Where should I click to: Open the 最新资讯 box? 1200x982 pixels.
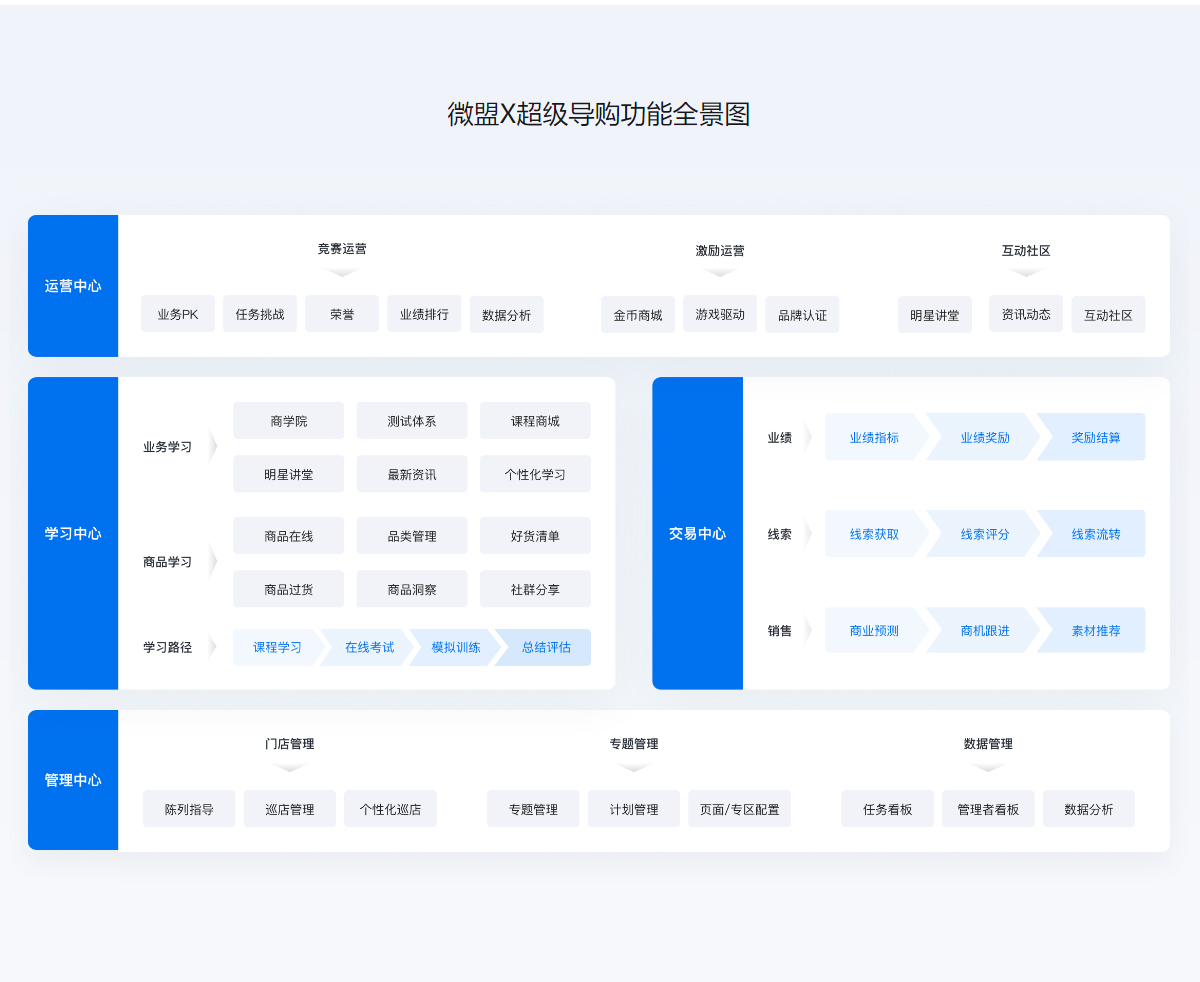(412, 474)
